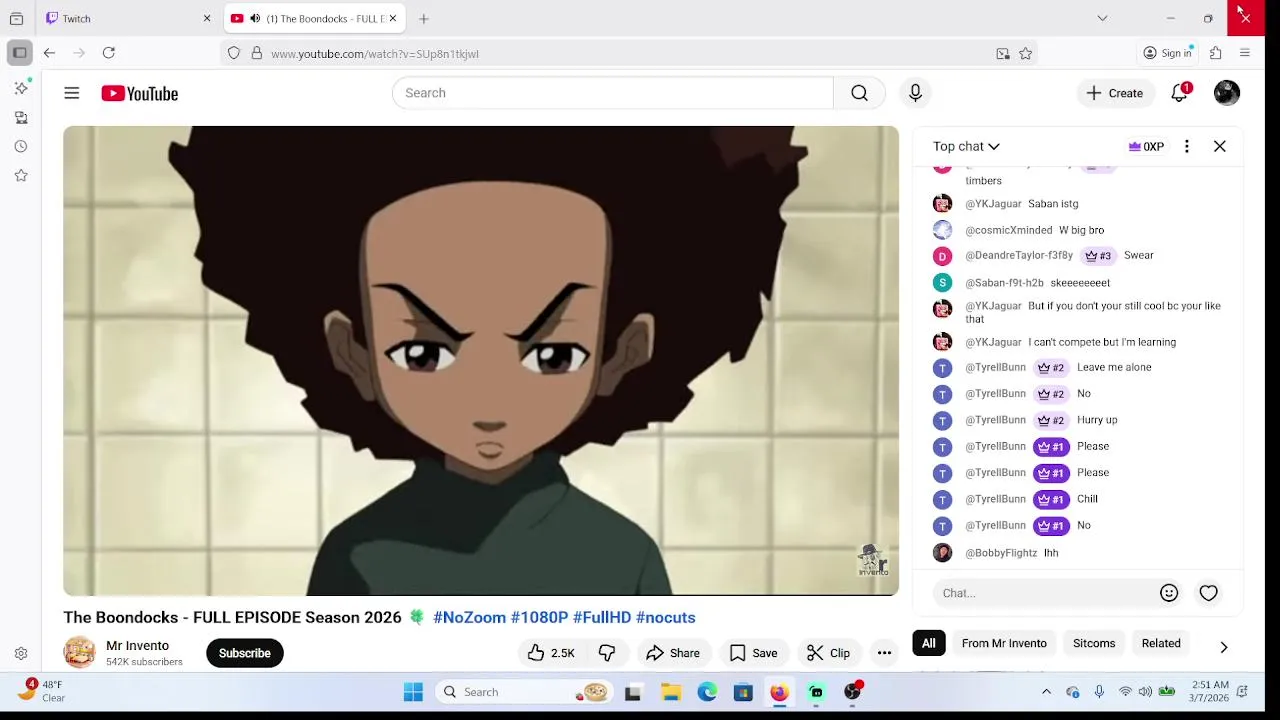Open the account avatar menu
The image size is (1280, 720).
[1227, 93]
